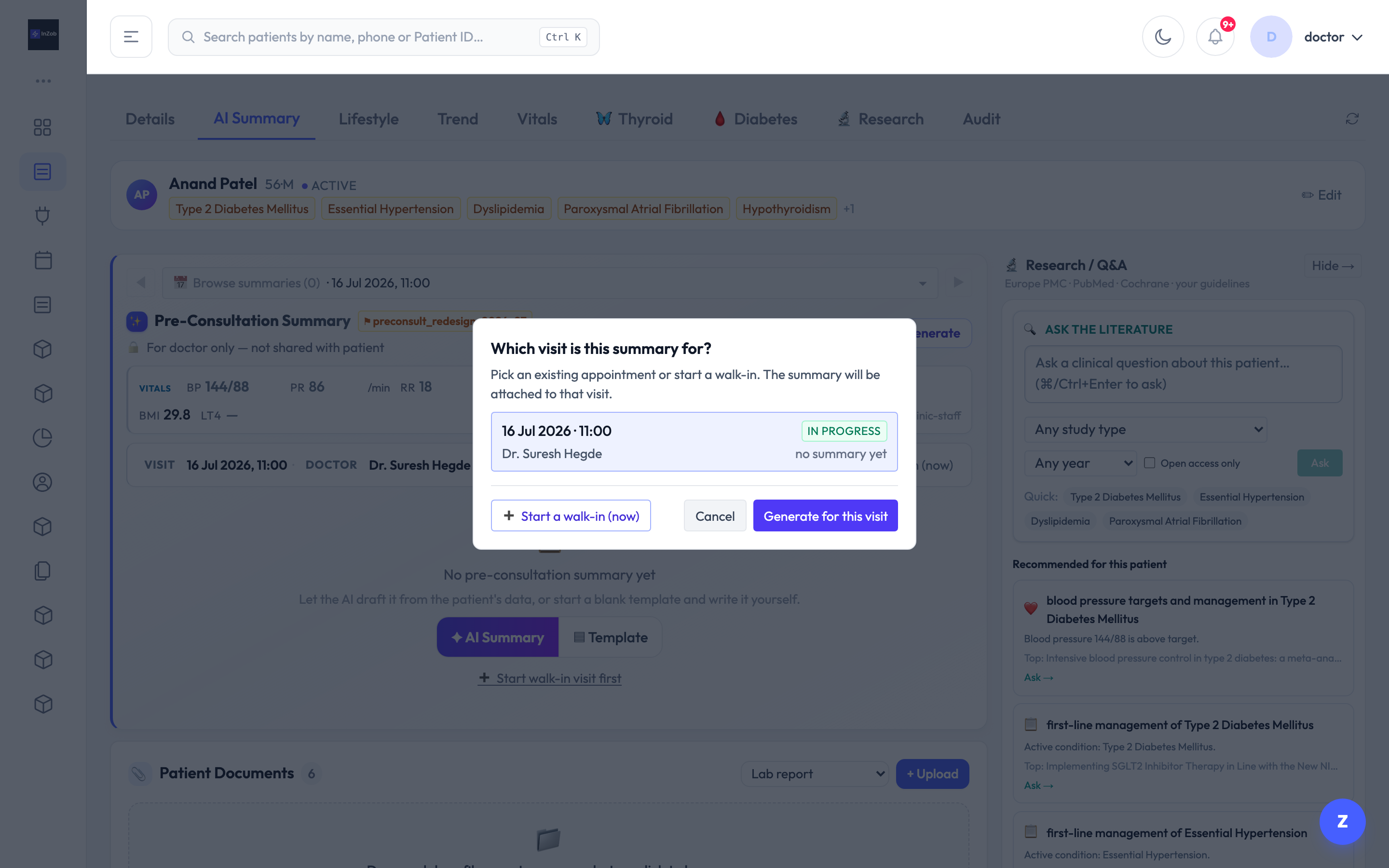Cancel the visit selection dialog
The image size is (1389, 868).
715,515
